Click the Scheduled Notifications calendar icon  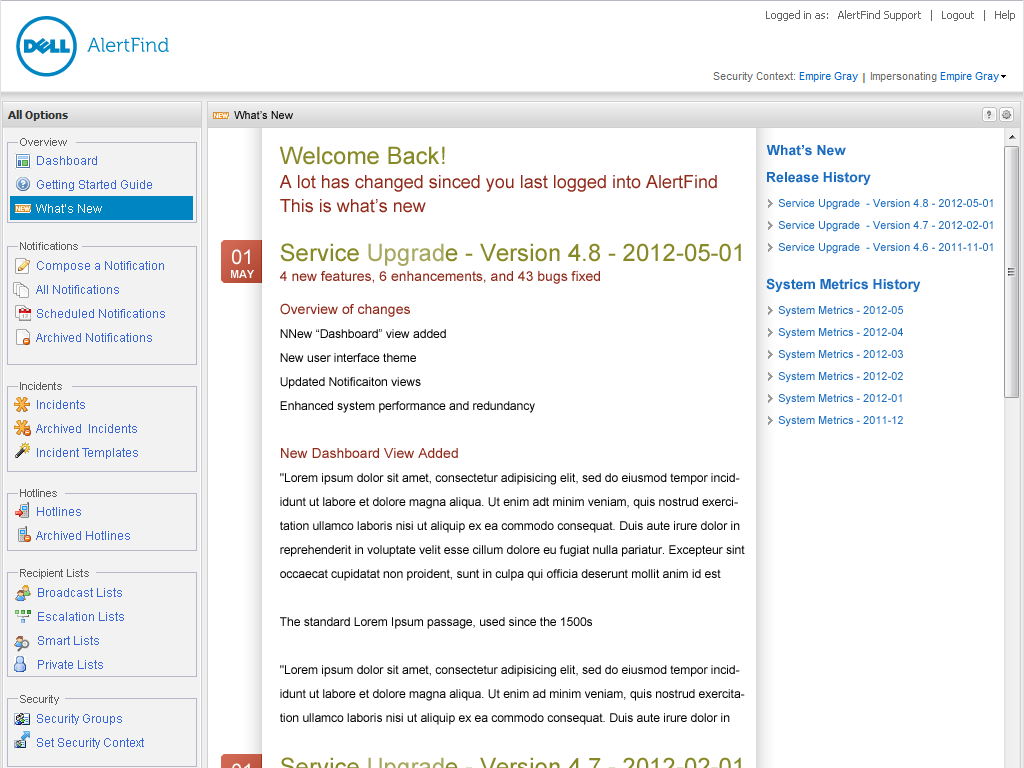point(23,313)
